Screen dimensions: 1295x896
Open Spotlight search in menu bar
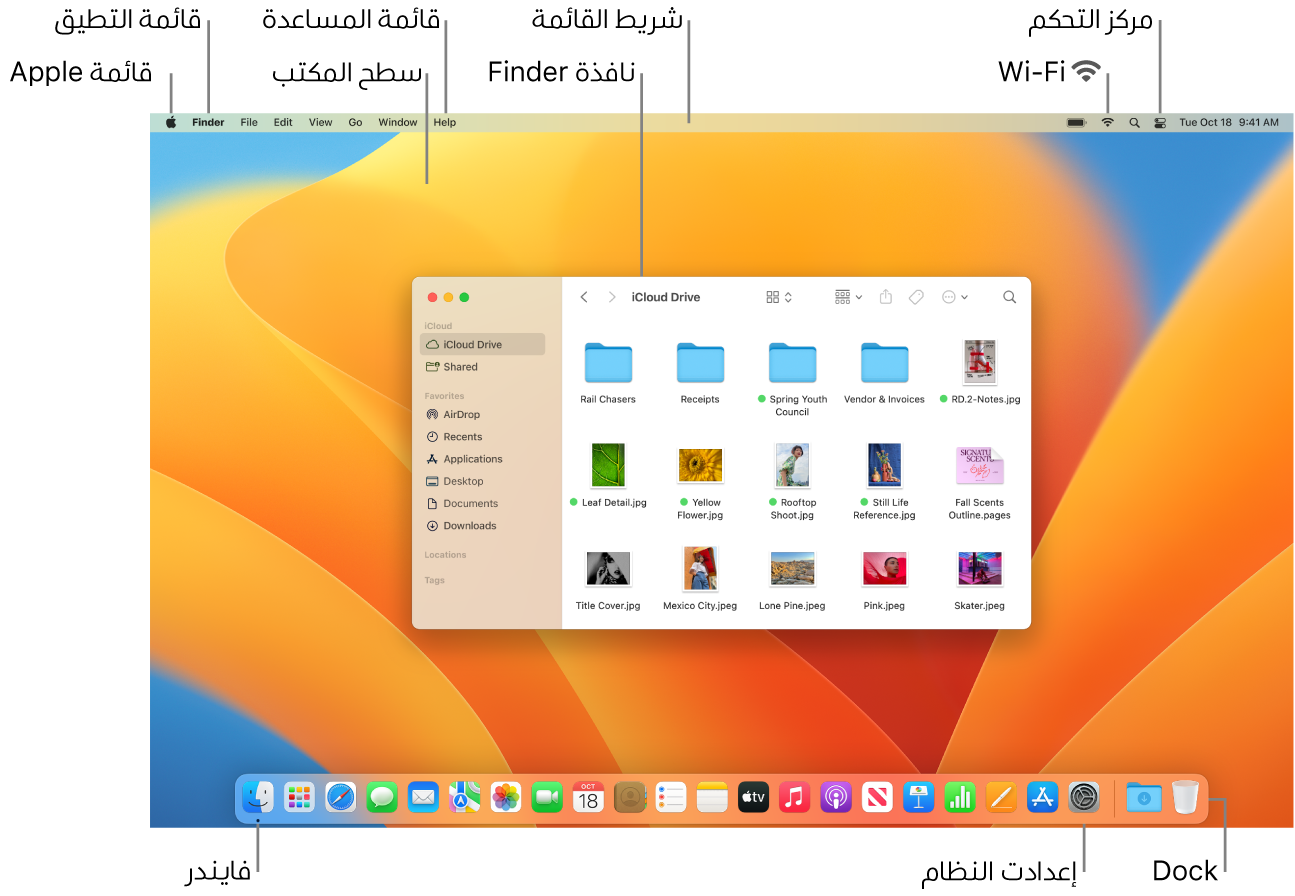coord(1134,122)
